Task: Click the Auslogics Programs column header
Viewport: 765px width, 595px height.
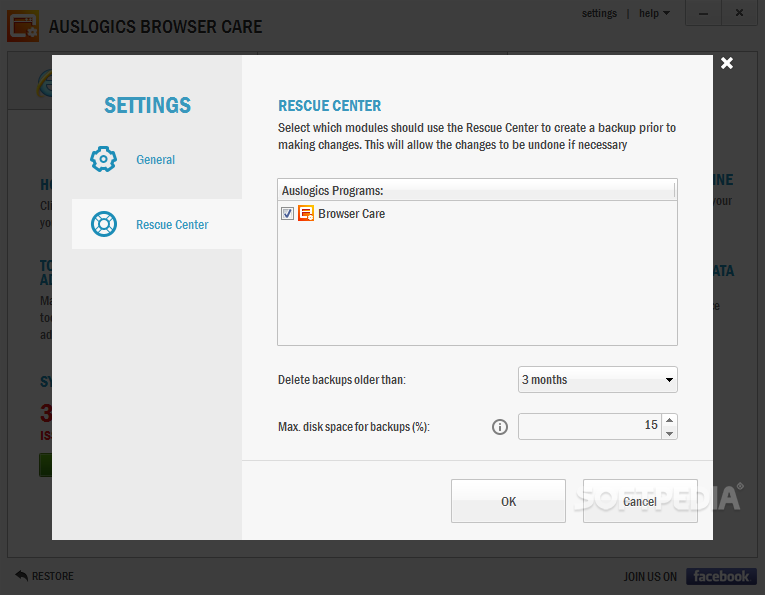Action: [x=476, y=190]
